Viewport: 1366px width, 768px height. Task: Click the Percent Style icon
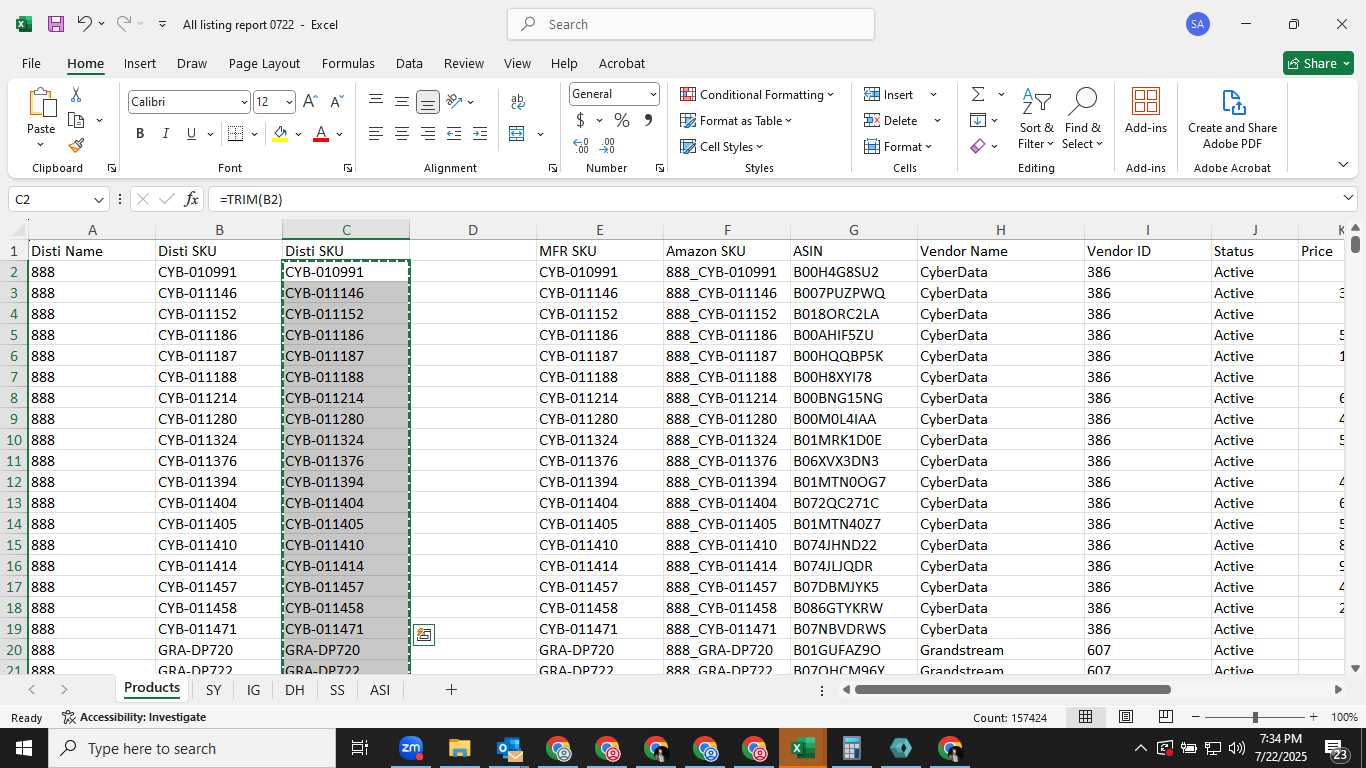pos(622,120)
